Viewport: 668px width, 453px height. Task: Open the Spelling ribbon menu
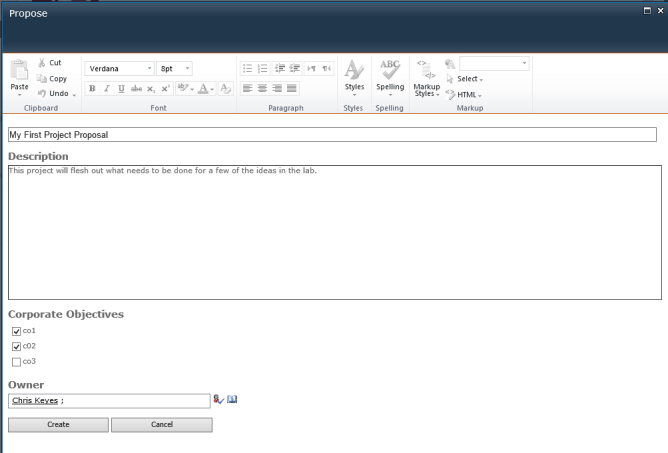(390, 76)
